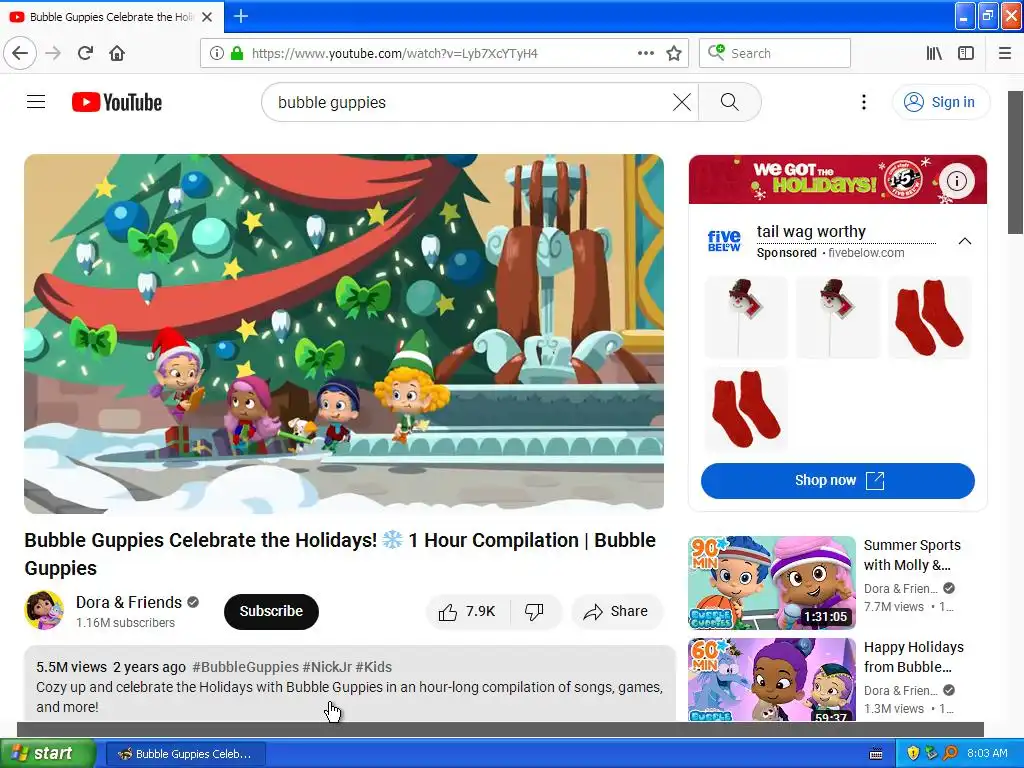Open the red socks product in second row

pos(746,408)
